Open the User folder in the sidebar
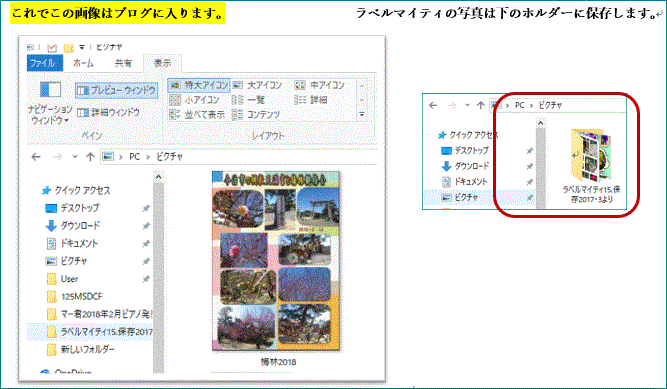The width and height of the screenshot is (667, 389). (x=62, y=279)
